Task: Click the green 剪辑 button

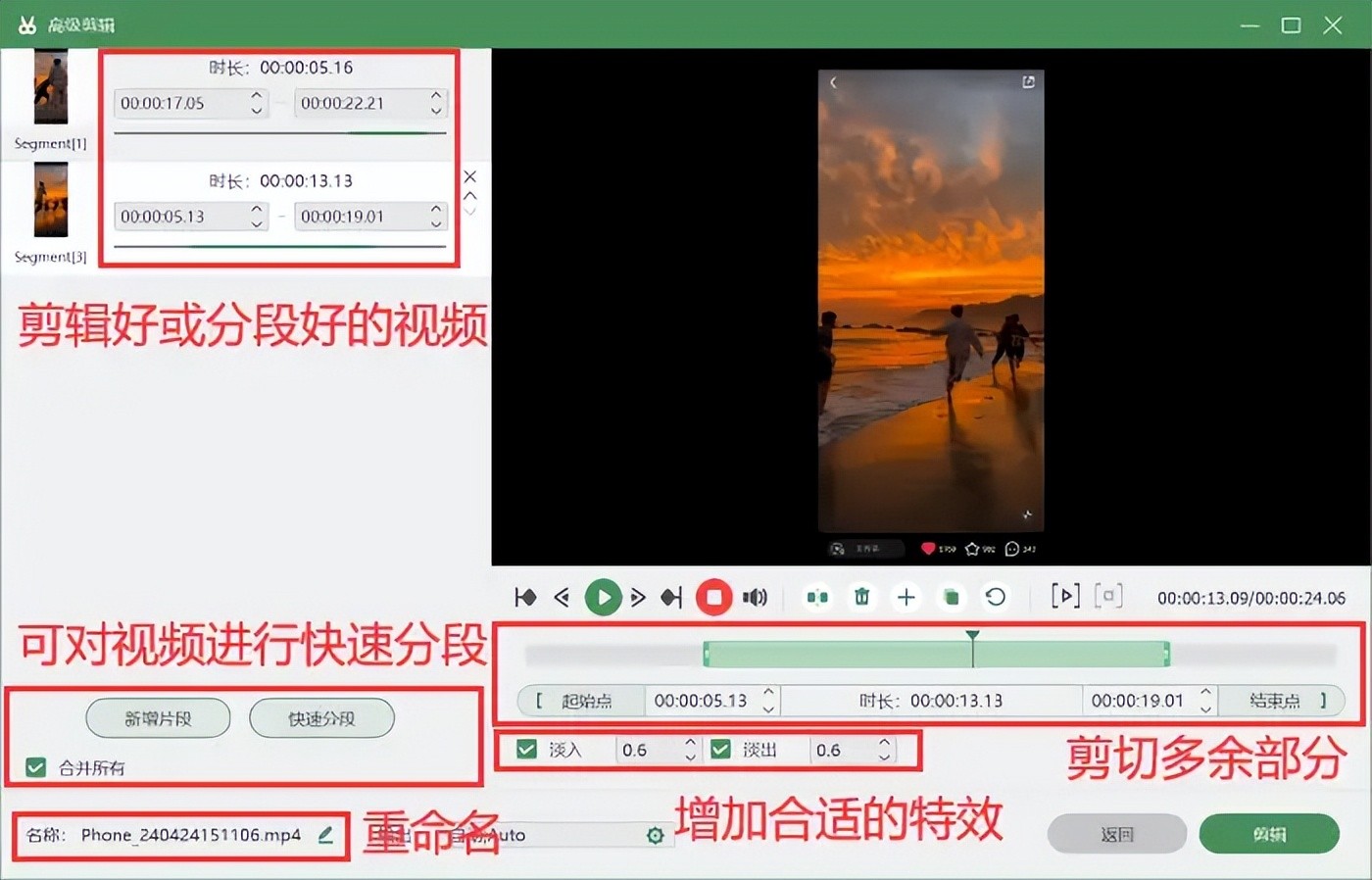Action: pos(1269,834)
